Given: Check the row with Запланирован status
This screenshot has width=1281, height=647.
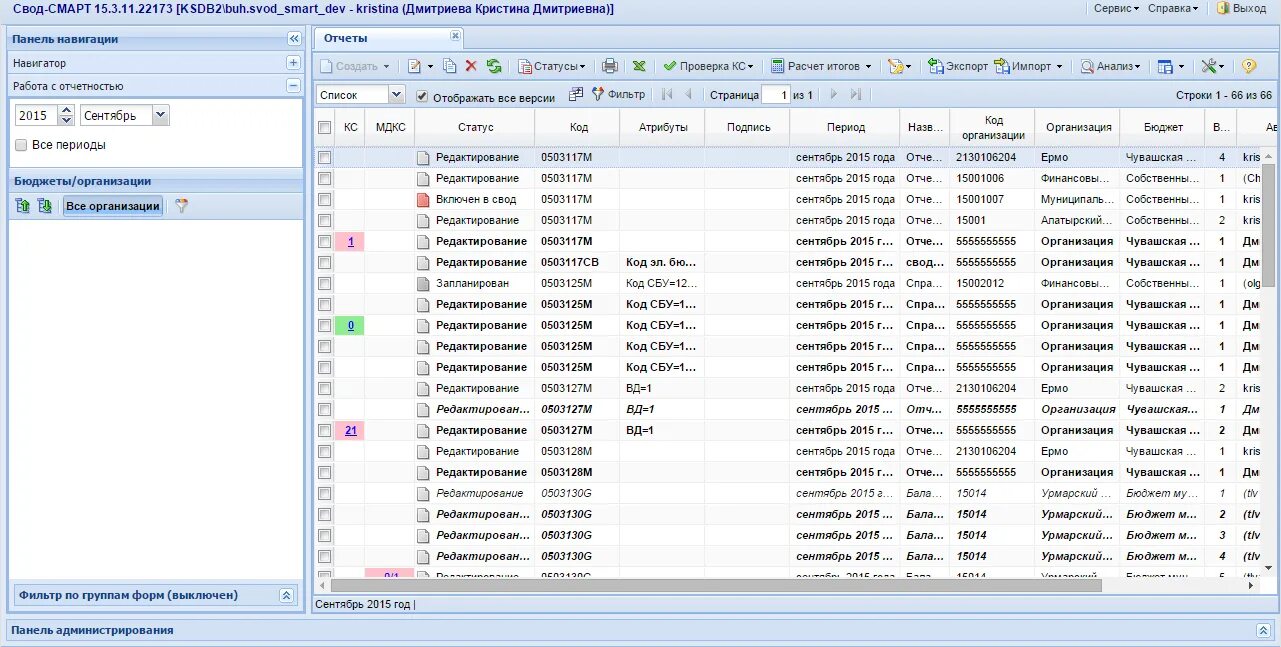Looking at the screenshot, I should pyautogui.click(x=324, y=283).
